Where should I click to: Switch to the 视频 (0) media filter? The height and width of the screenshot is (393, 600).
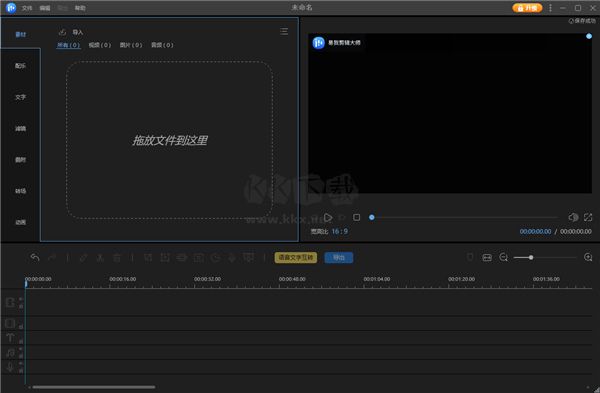tap(100, 45)
